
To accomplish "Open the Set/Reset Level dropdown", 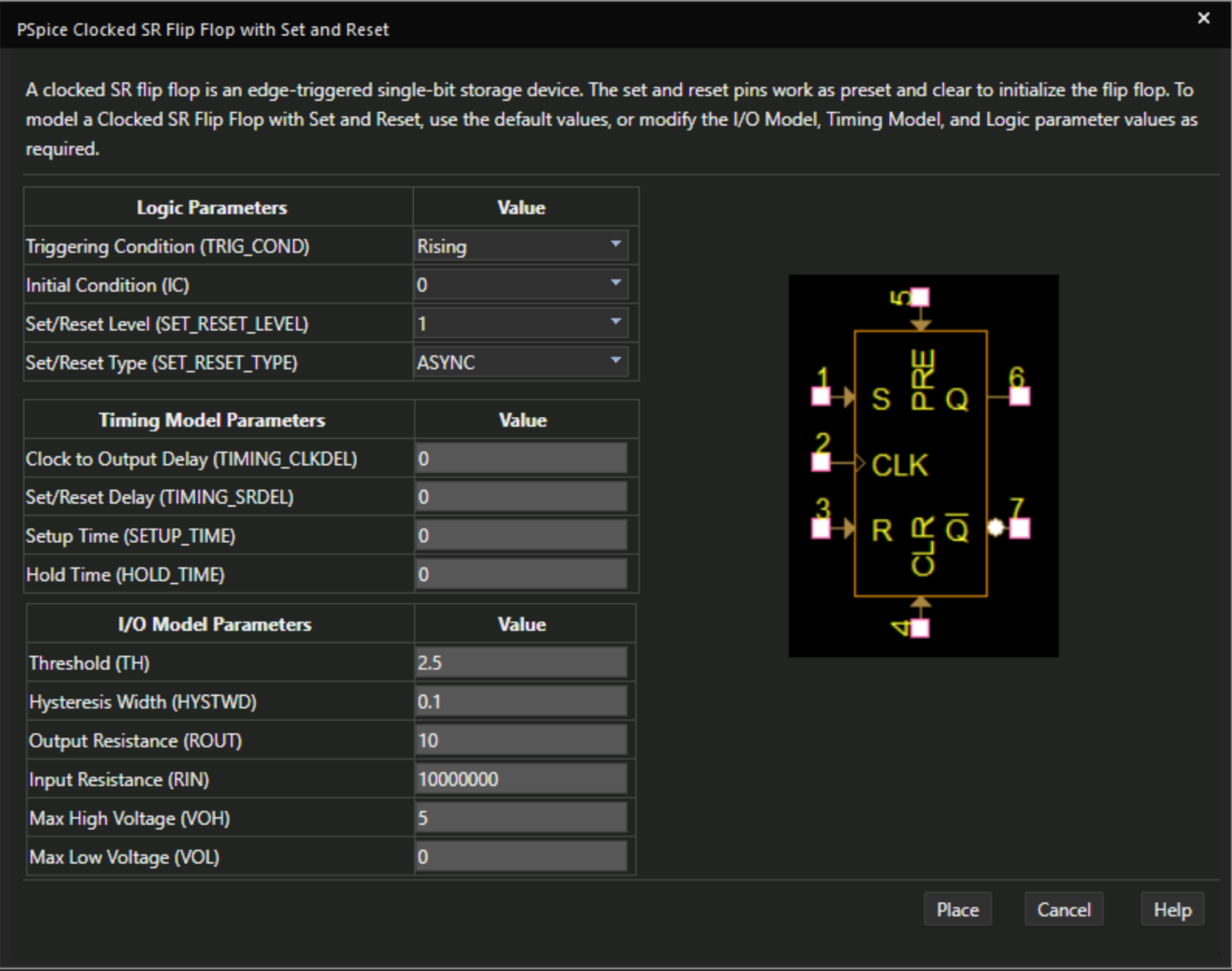I will pyautogui.click(x=614, y=322).
